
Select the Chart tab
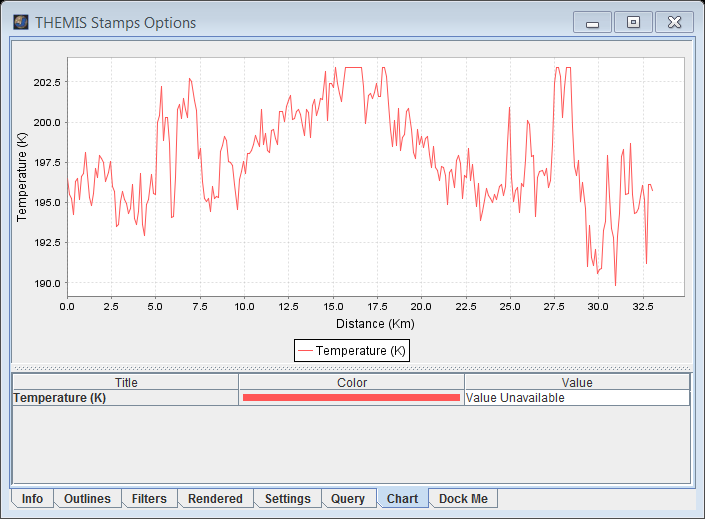pos(402,498)
